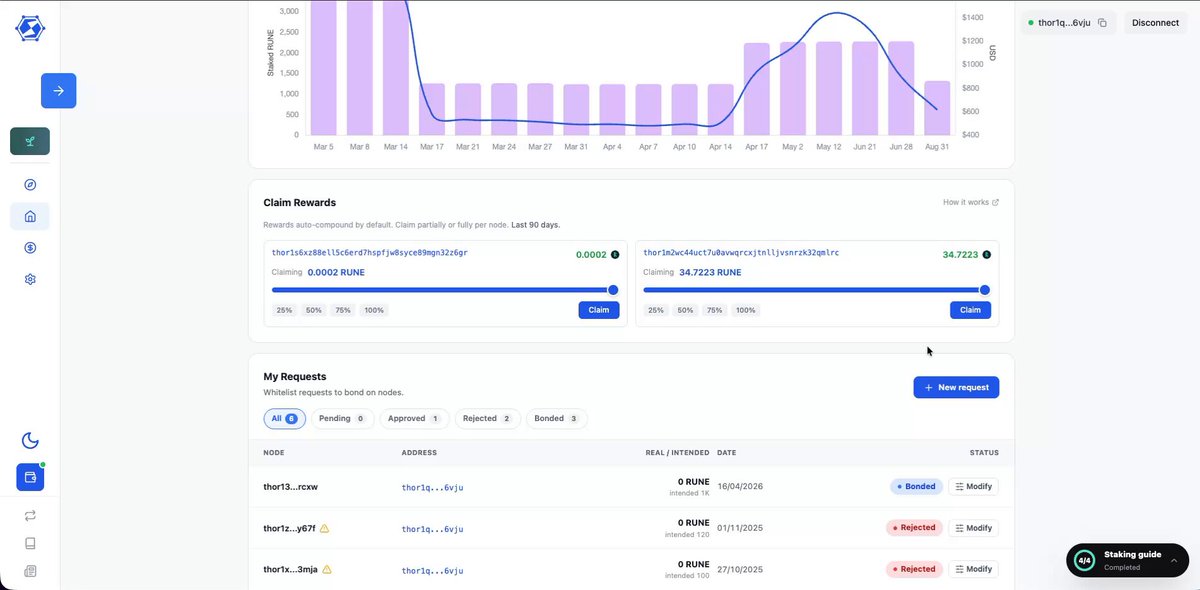This screenshot has width=1200, height=590.
Task: Click the New request button
Action: tap(956, 387)
